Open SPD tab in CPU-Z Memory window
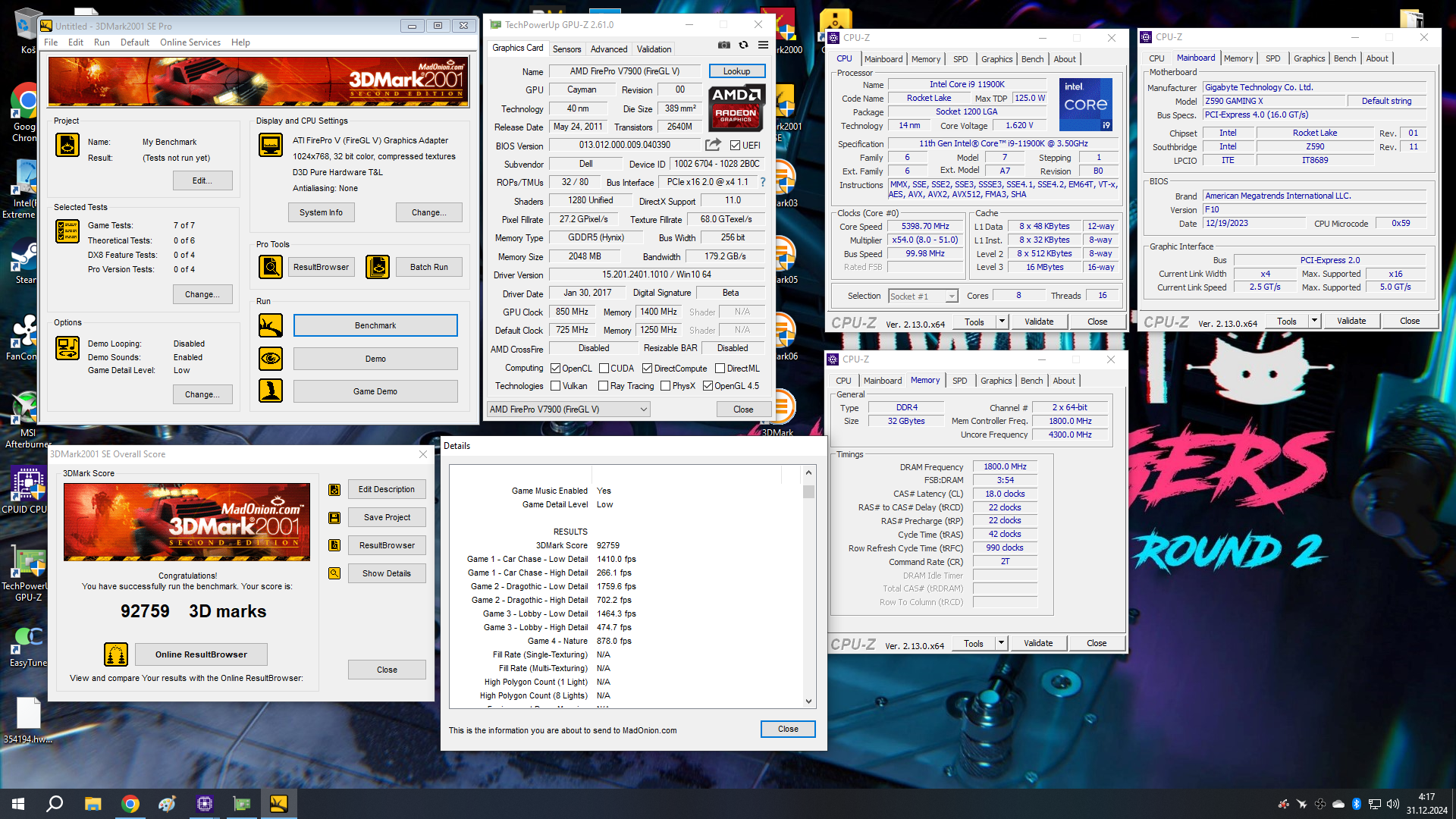The image size is (1456, 819). (x=959, y=381)
